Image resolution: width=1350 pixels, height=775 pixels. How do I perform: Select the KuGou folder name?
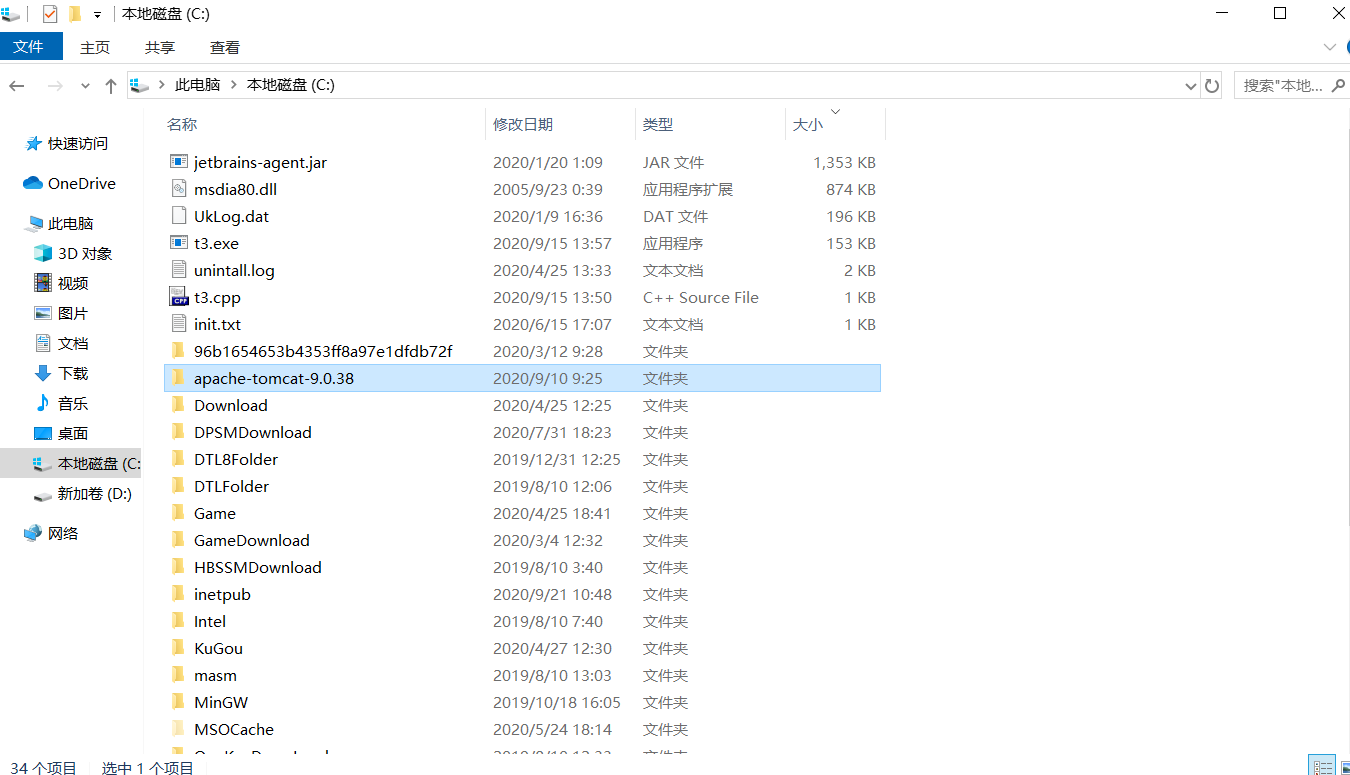[219, 648]
